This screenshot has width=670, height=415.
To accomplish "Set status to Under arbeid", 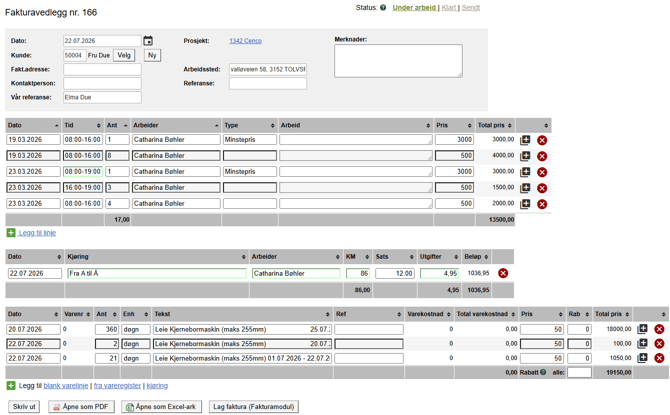I will pos(414,8).
